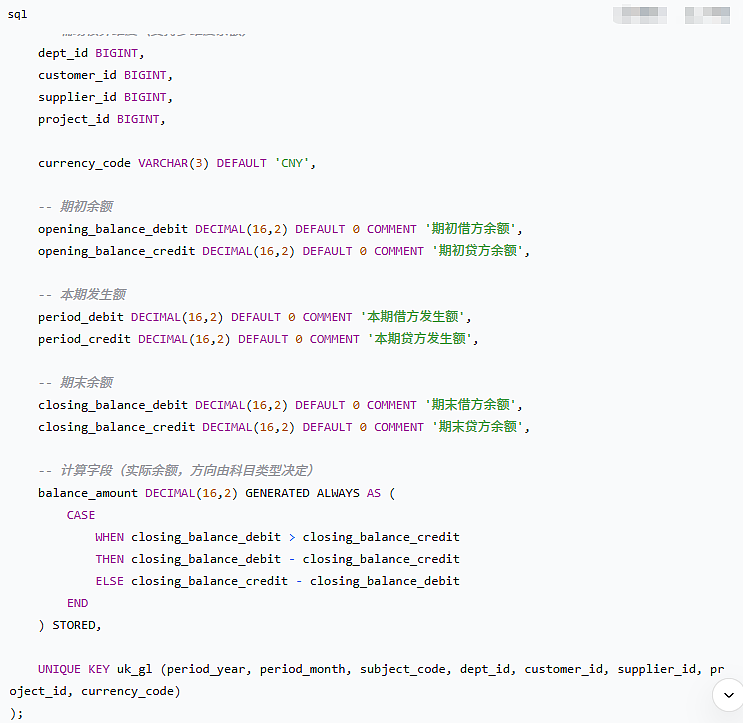Screen dimensions: 743x723
Task: Select the '期初借方余额' comment string
Action: [471, 229]
